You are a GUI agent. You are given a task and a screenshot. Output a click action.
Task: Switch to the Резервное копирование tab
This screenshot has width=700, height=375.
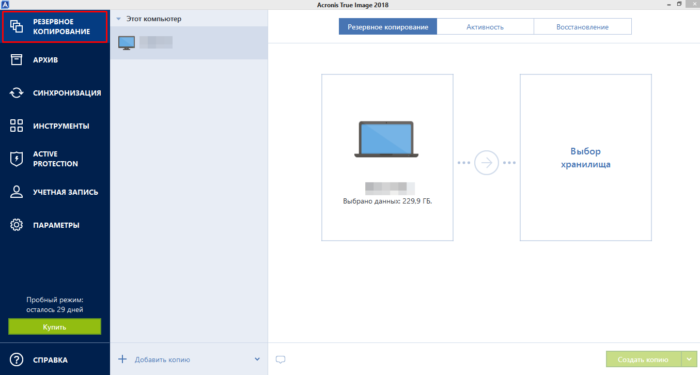tap(388, 27)
